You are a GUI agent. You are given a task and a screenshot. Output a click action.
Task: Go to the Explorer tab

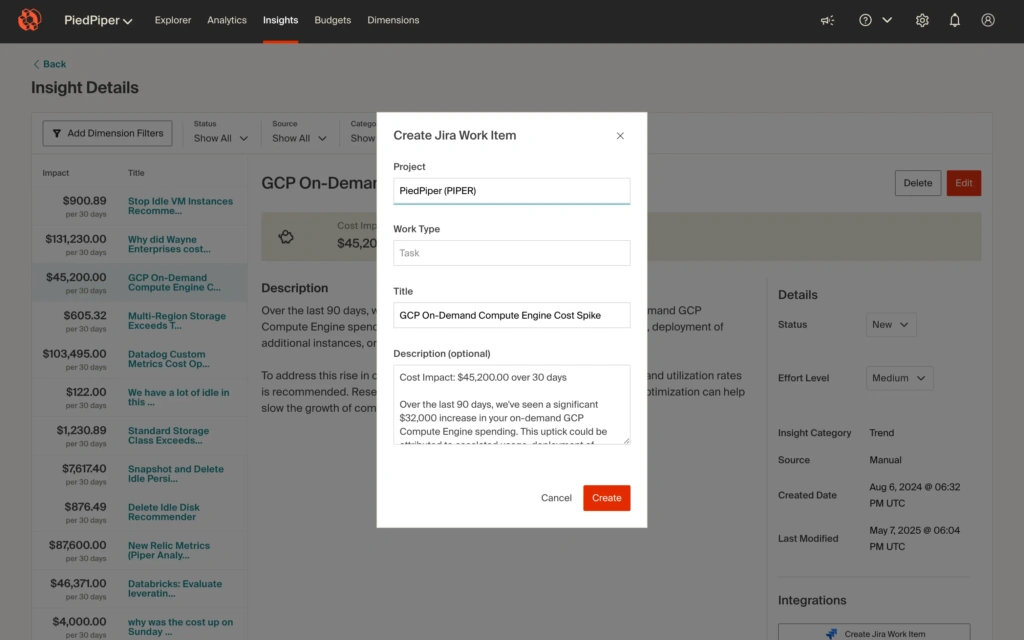[x=173, y=20]
